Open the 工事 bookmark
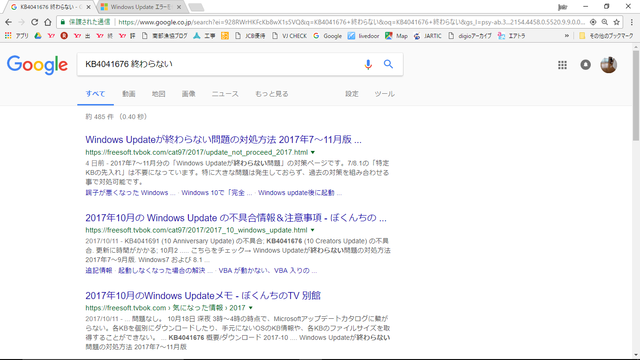The image size is (640, 360). [x=204, y=36]
